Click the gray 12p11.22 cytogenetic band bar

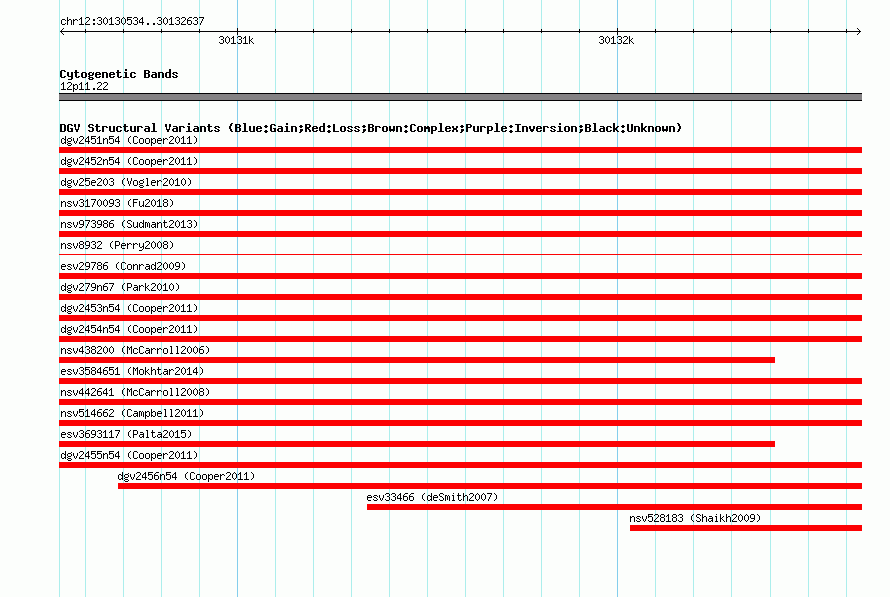[460, 97]
